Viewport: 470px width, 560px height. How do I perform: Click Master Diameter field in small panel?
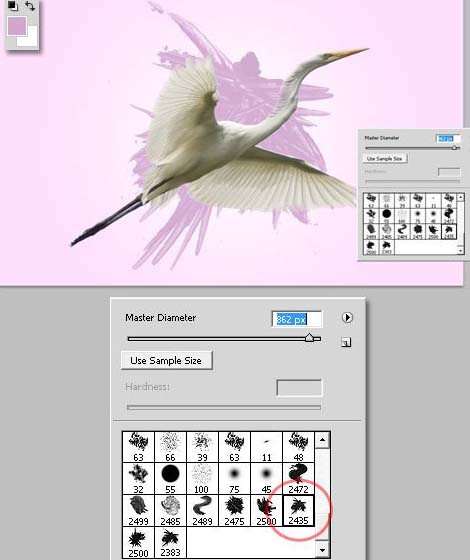(448, 138)
